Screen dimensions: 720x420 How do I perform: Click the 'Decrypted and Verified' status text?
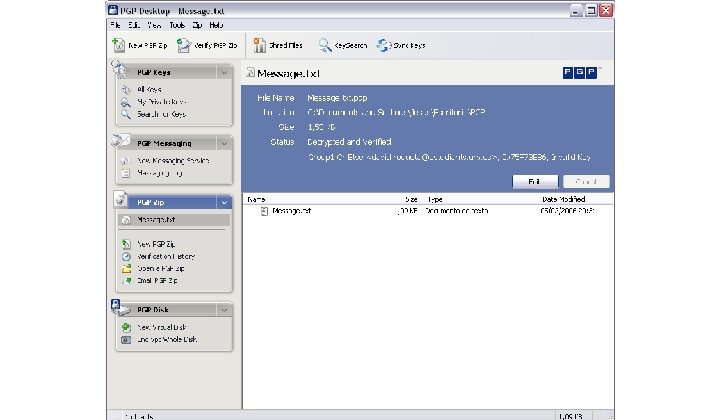349,142
